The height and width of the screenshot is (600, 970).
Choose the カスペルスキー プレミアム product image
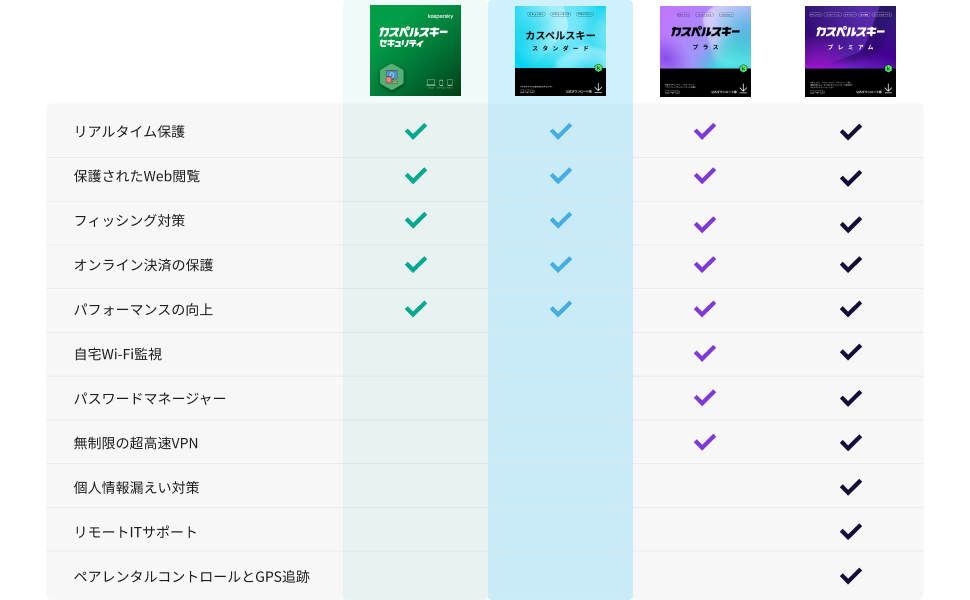tap(850, 50)
